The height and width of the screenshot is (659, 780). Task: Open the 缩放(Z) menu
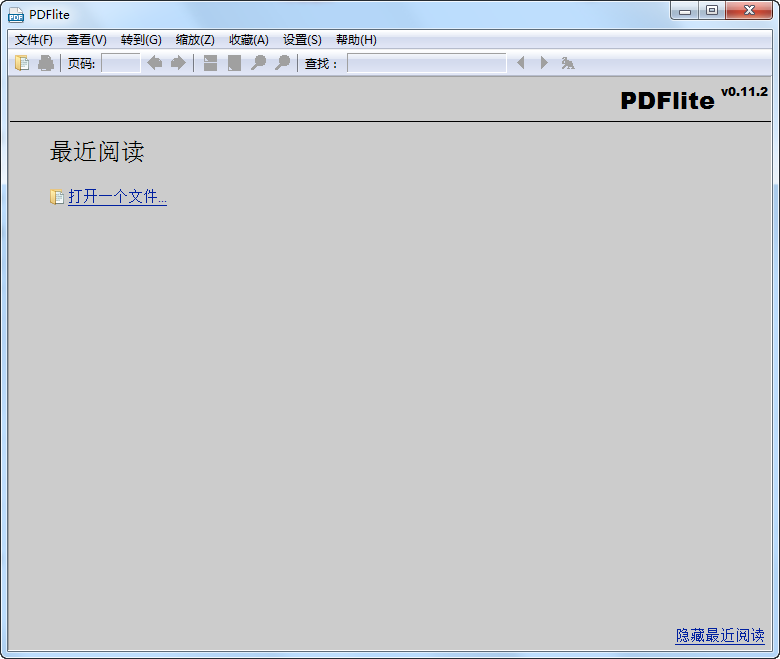tap(195, 40)
